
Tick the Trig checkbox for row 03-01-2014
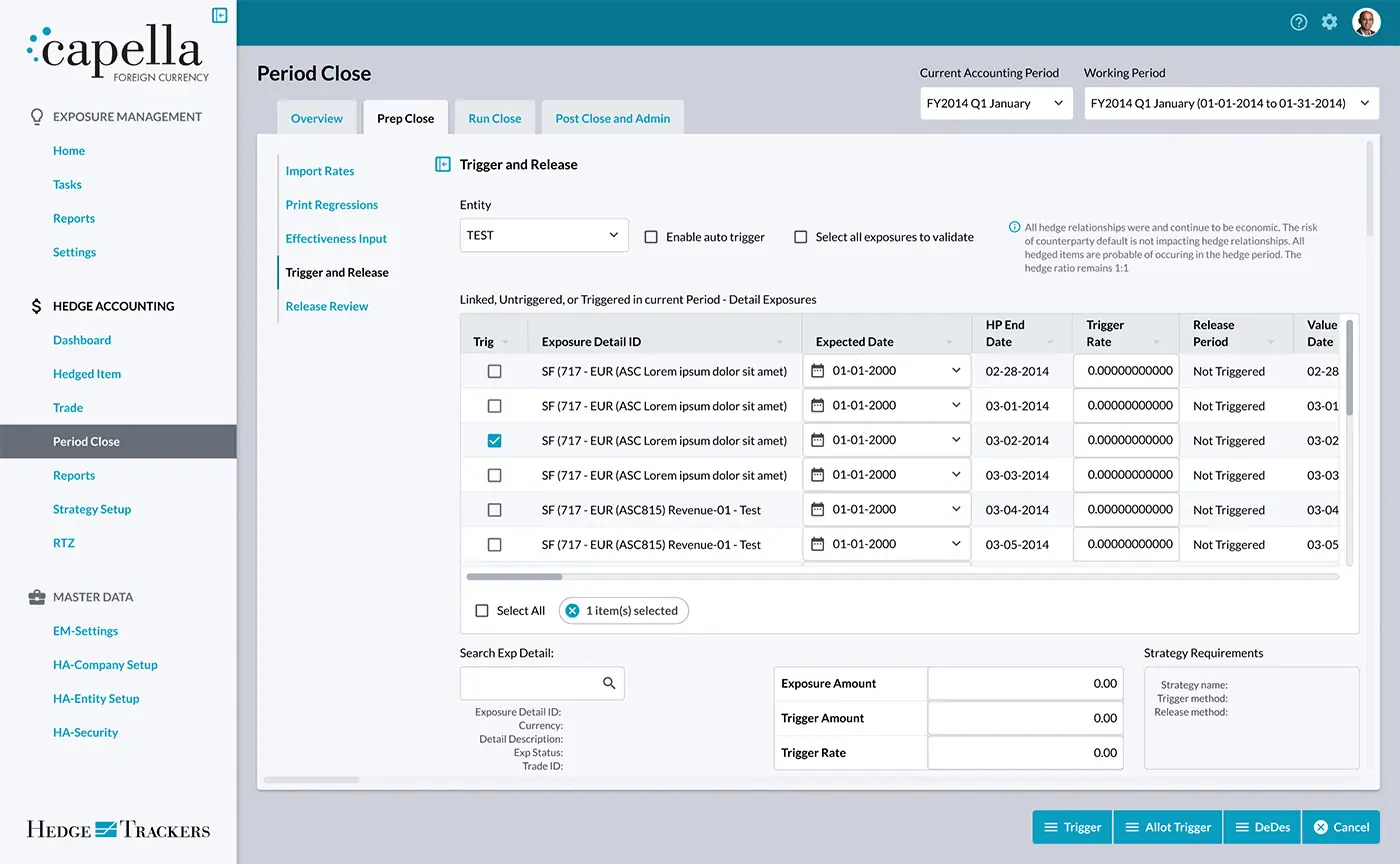point(494,406)
